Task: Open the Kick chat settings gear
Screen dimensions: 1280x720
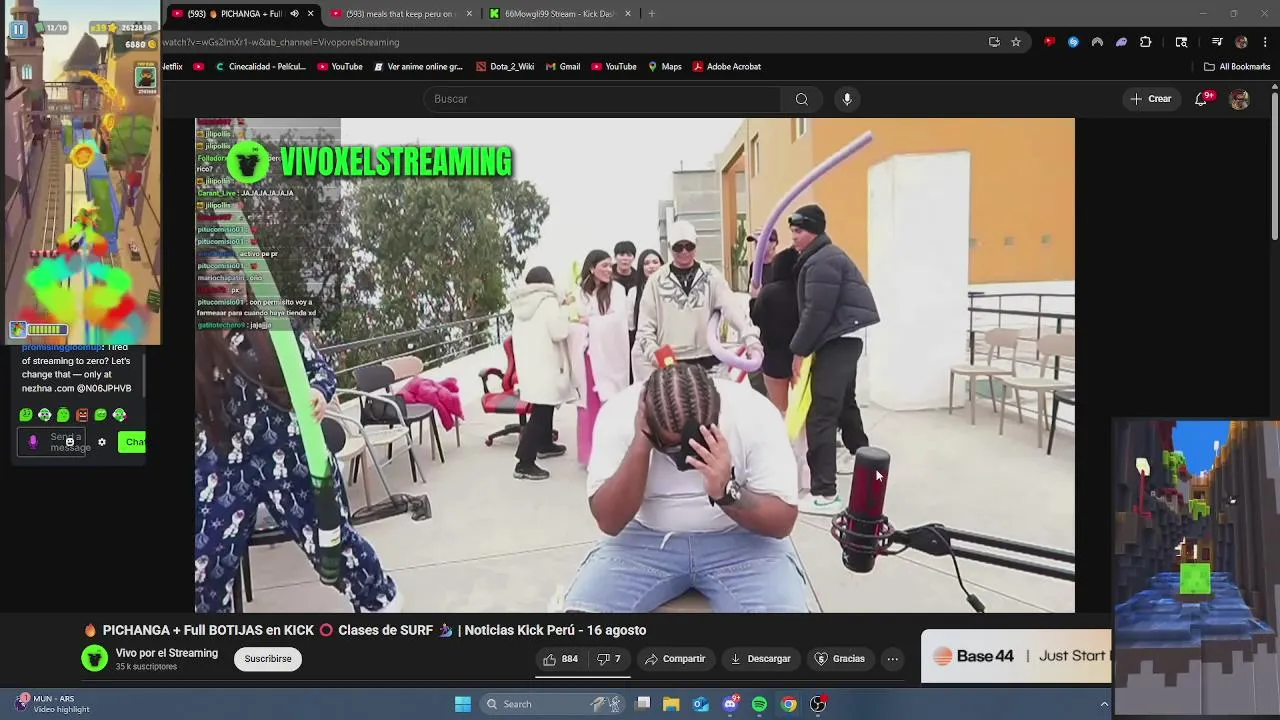Action: [x=101, y=442]
